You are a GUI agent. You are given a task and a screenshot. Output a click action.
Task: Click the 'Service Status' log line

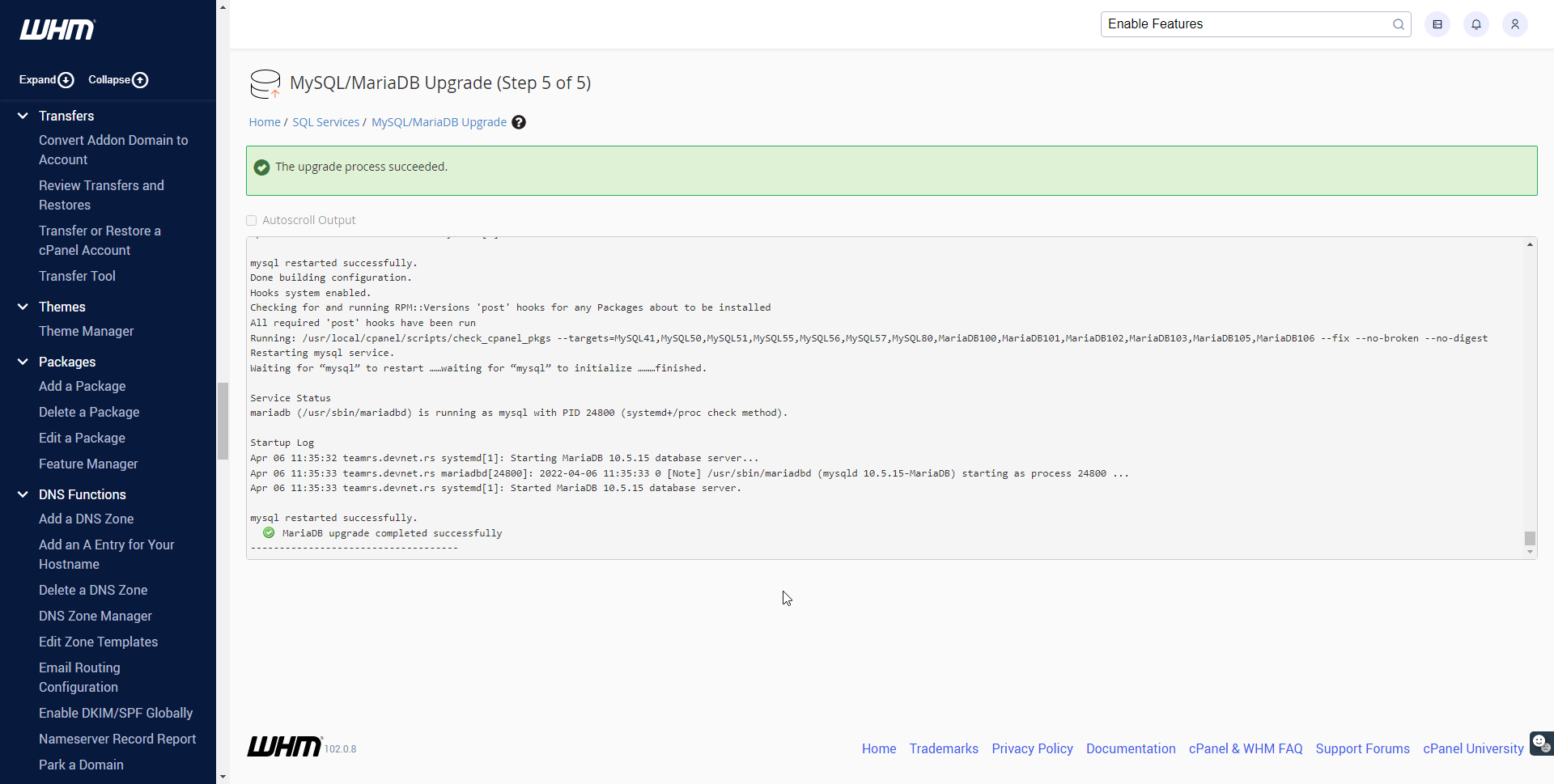(x=291, y=398)
